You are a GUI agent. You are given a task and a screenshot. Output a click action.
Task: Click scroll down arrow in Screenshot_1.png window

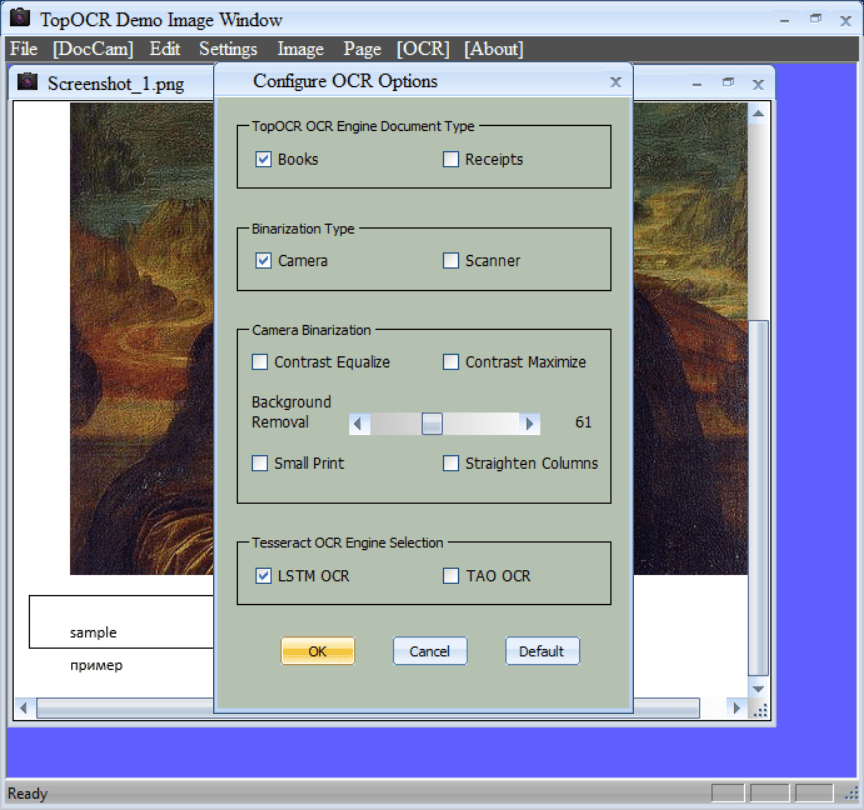pos(758,689)
